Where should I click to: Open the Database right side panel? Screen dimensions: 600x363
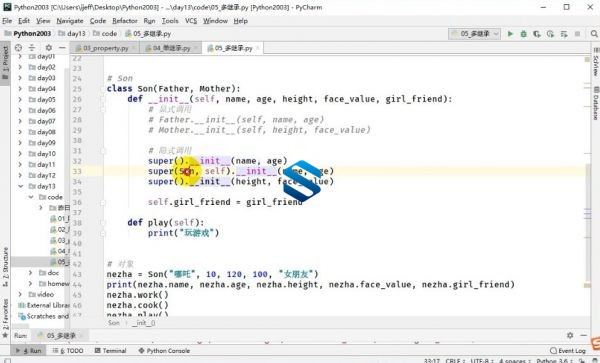coord(595,103)
